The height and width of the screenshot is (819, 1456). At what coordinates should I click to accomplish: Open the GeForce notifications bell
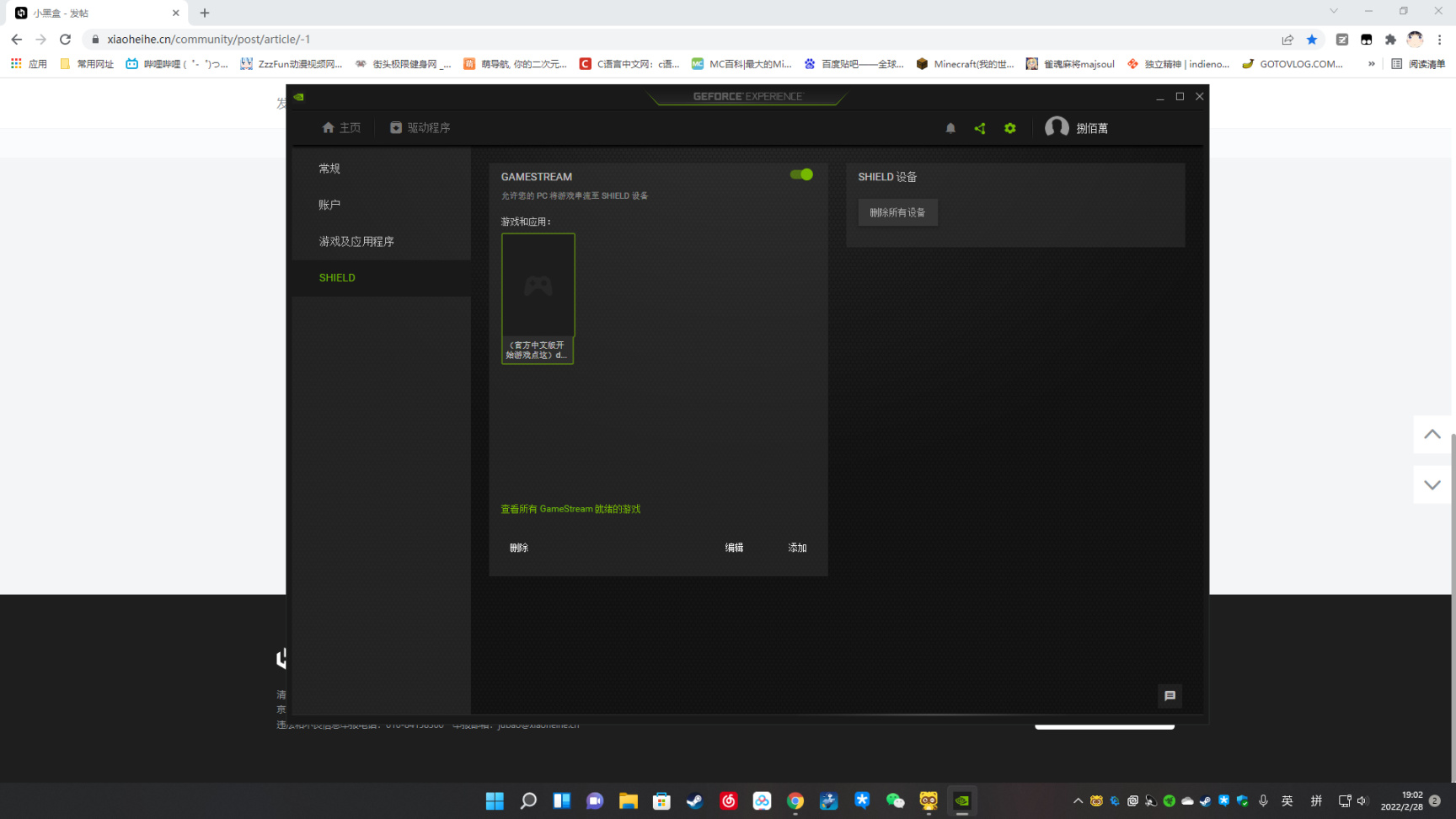[x=950, y=128]
